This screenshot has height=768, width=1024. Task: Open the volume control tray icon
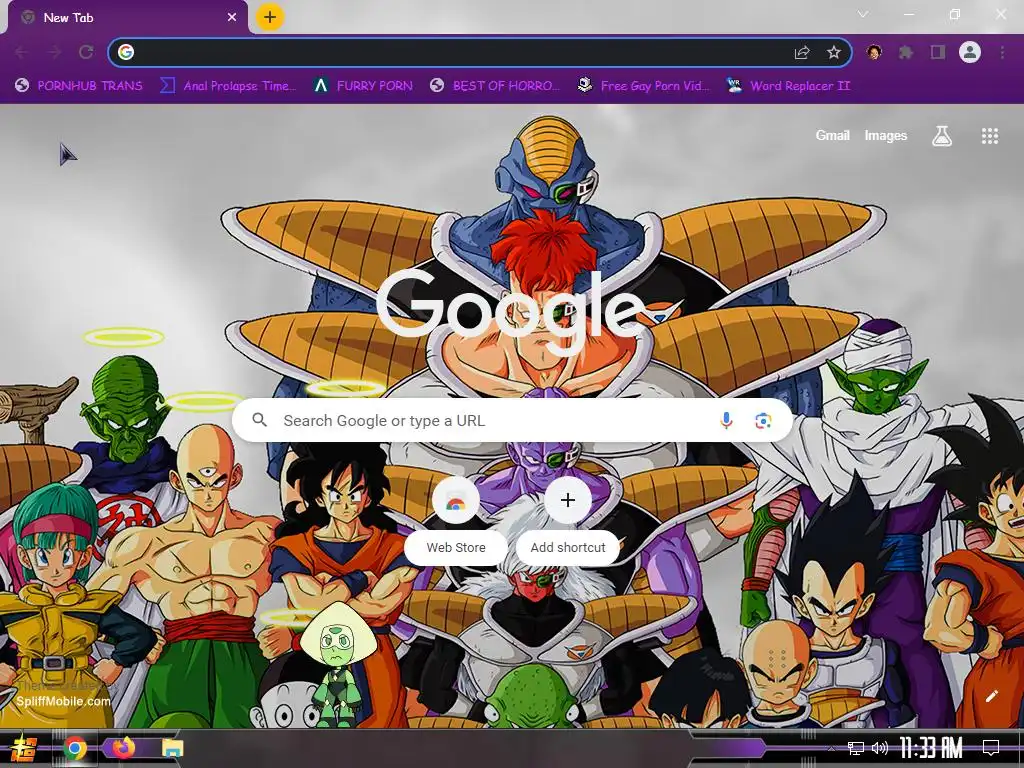coord(880,748)
